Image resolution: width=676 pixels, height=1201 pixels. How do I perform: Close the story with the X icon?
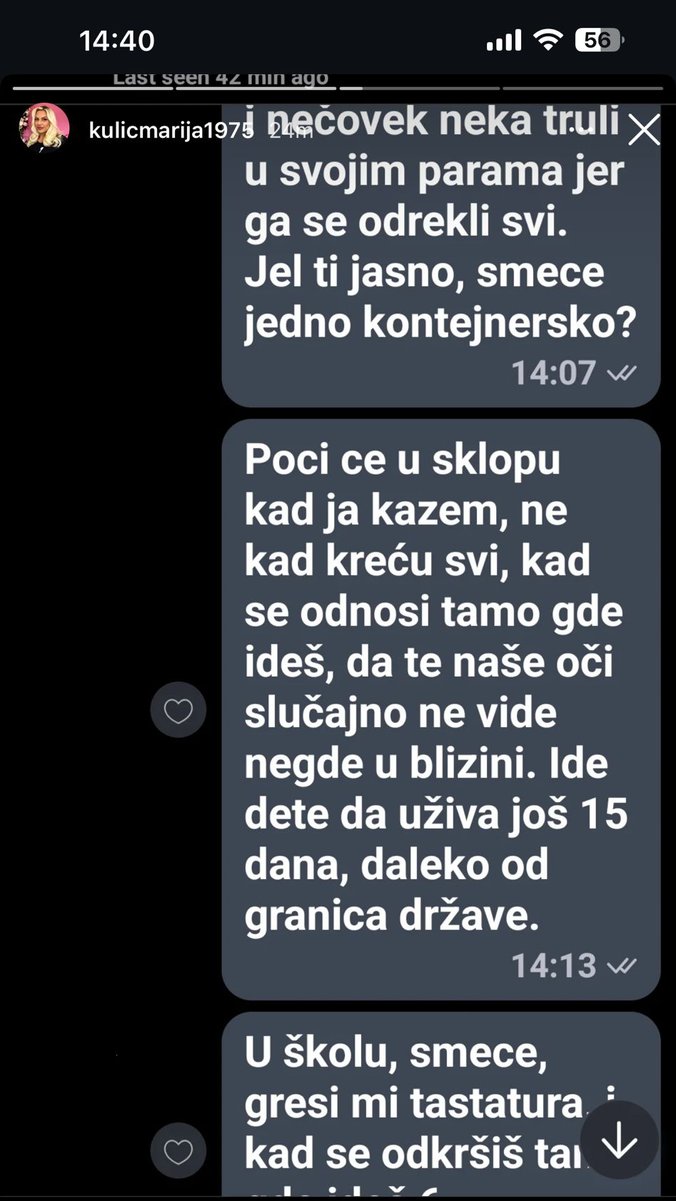click(x=644, y=131)
